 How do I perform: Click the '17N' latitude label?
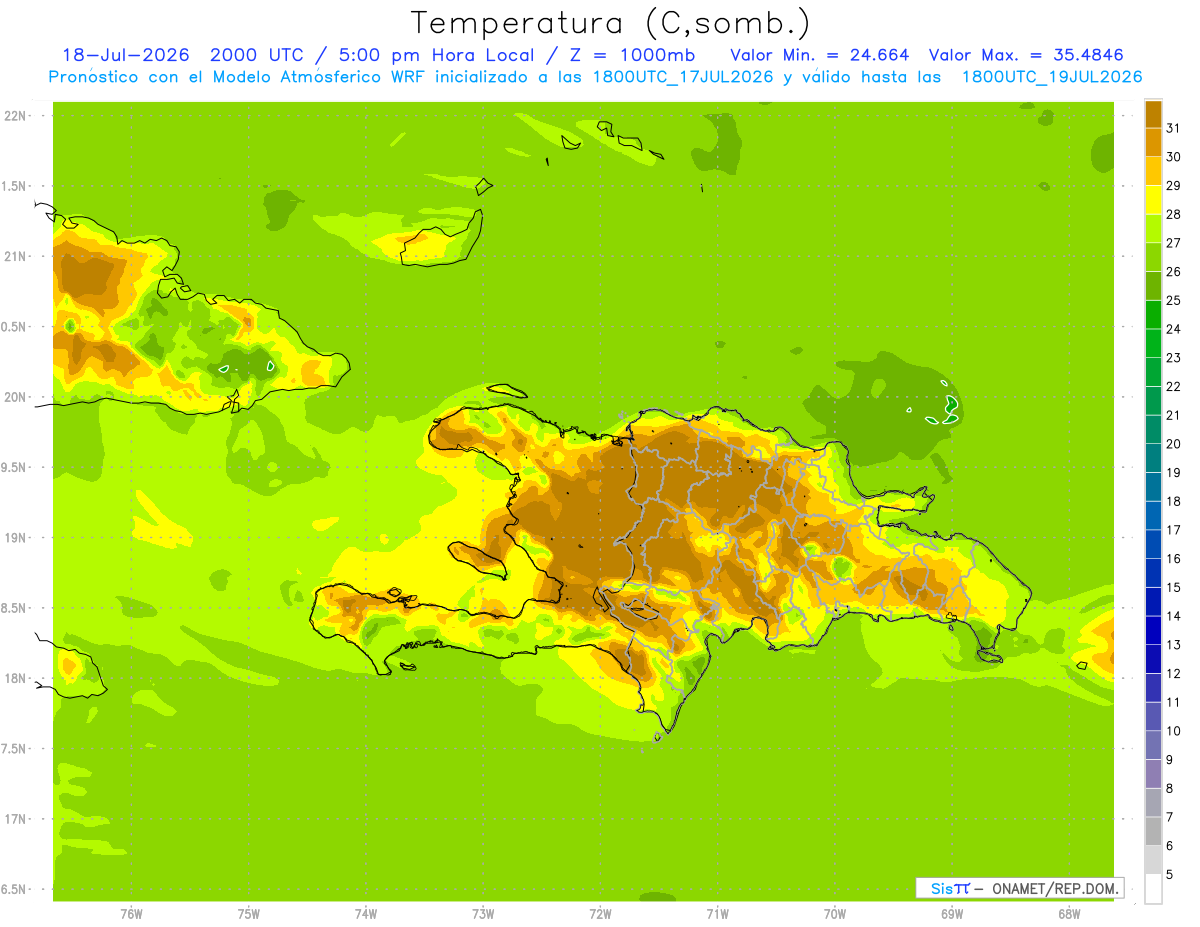pos(16,819)
